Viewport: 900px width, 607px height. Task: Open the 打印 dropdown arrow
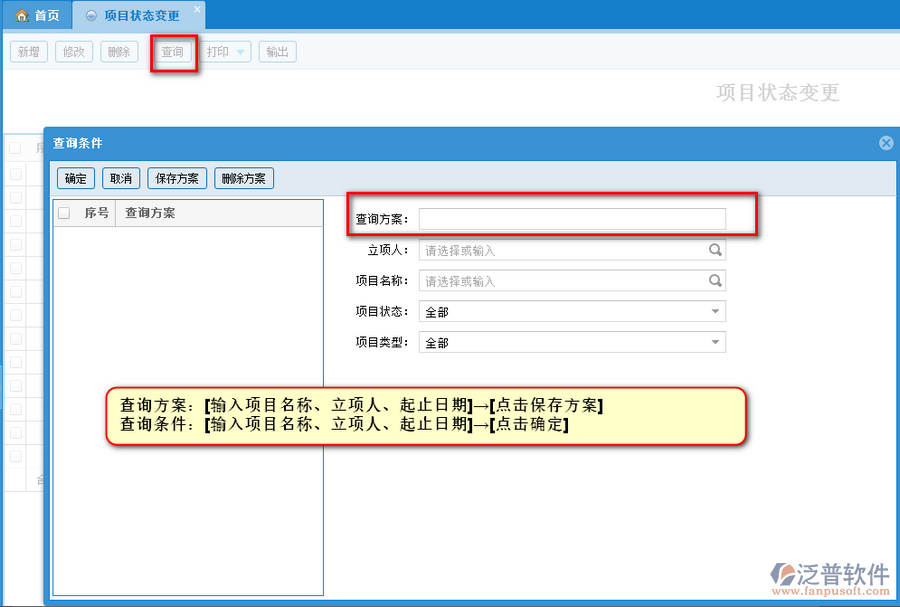coord(240,52)
